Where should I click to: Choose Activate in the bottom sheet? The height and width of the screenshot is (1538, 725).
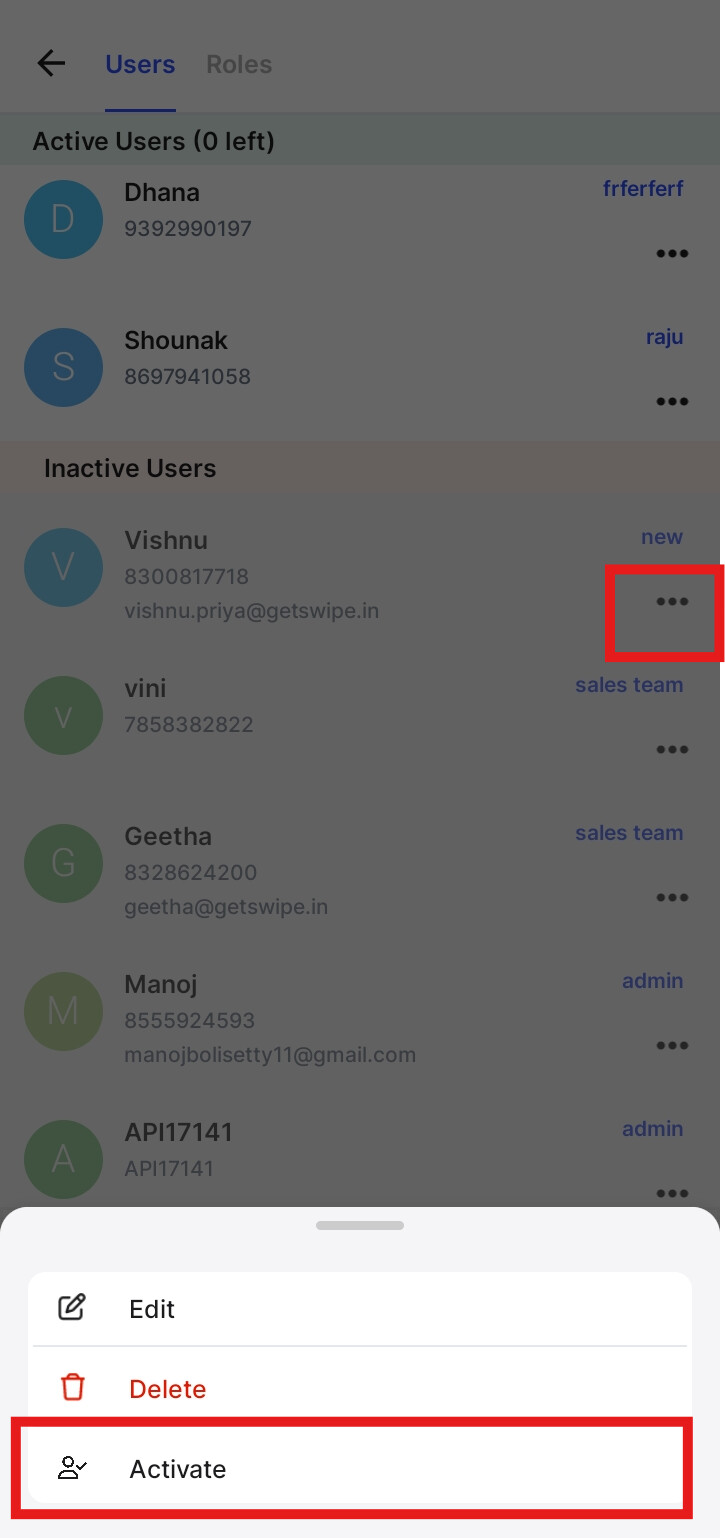point(360,1469)
